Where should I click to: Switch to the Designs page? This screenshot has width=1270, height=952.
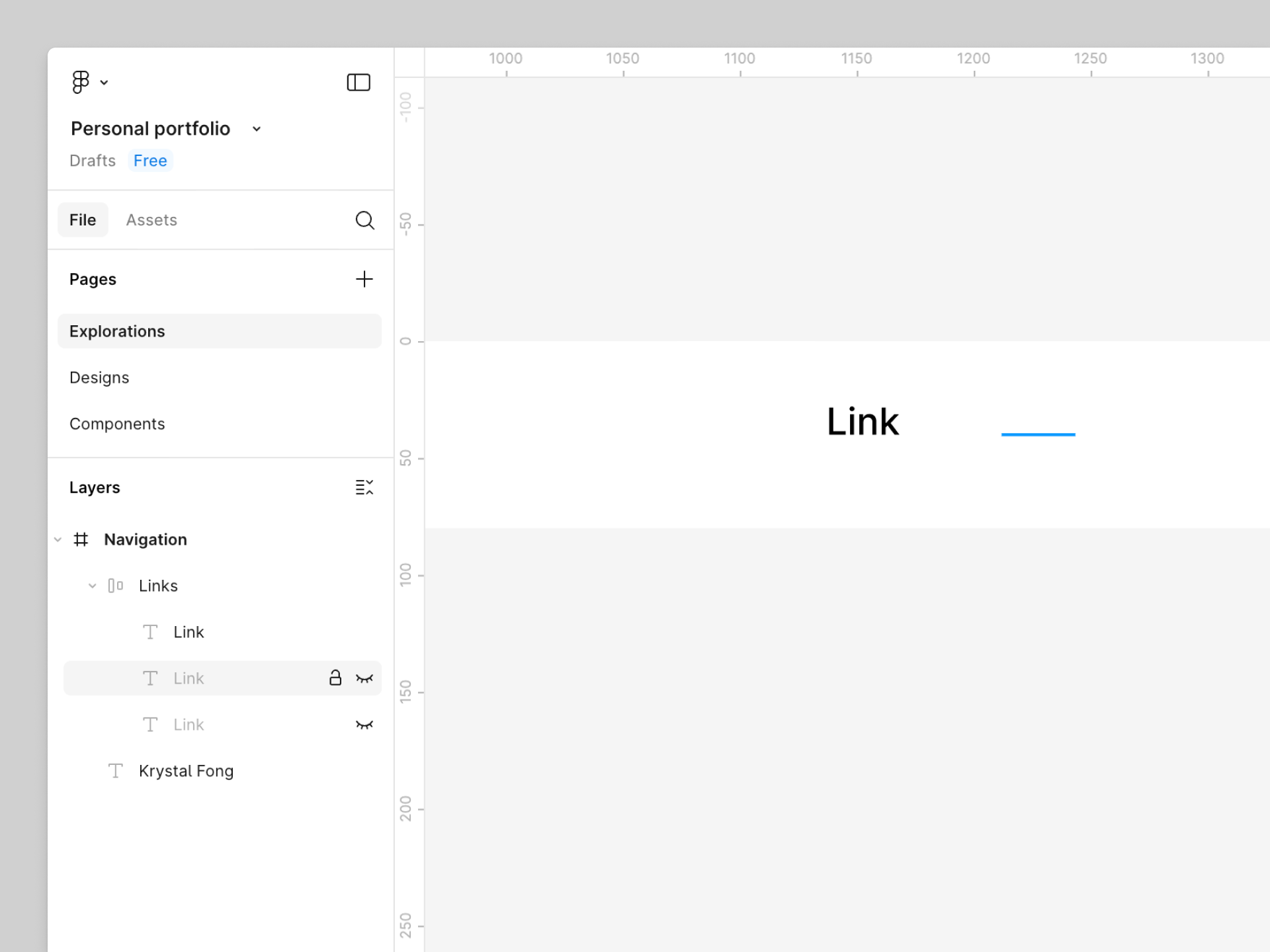click(99, 377)
